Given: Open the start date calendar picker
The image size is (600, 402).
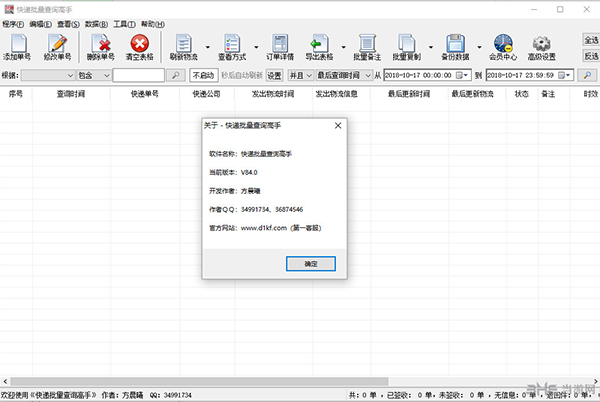Looking at the screenshot, I should (x=462, y=75).
